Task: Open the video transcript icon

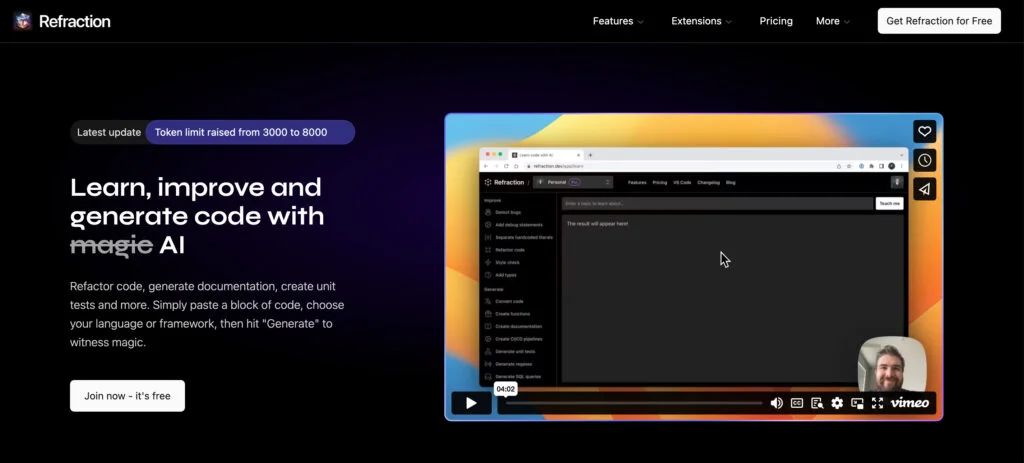Action: pos(817,403)
